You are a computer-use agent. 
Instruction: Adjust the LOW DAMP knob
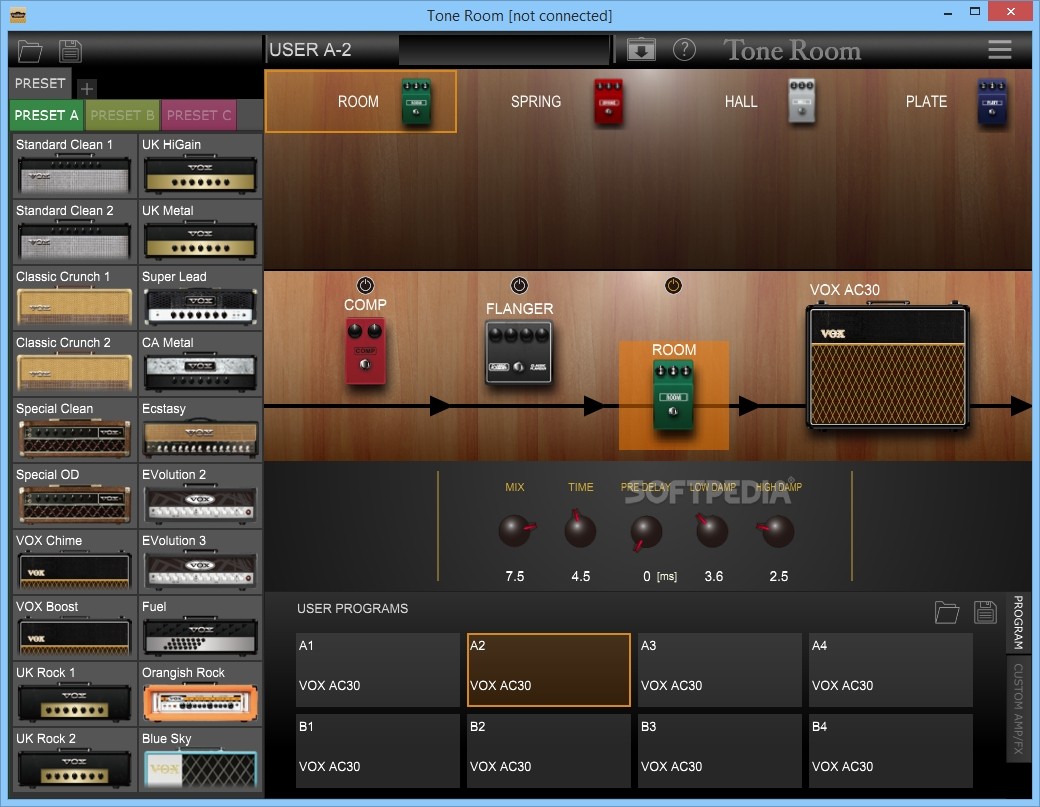click(x=712, y=530)
